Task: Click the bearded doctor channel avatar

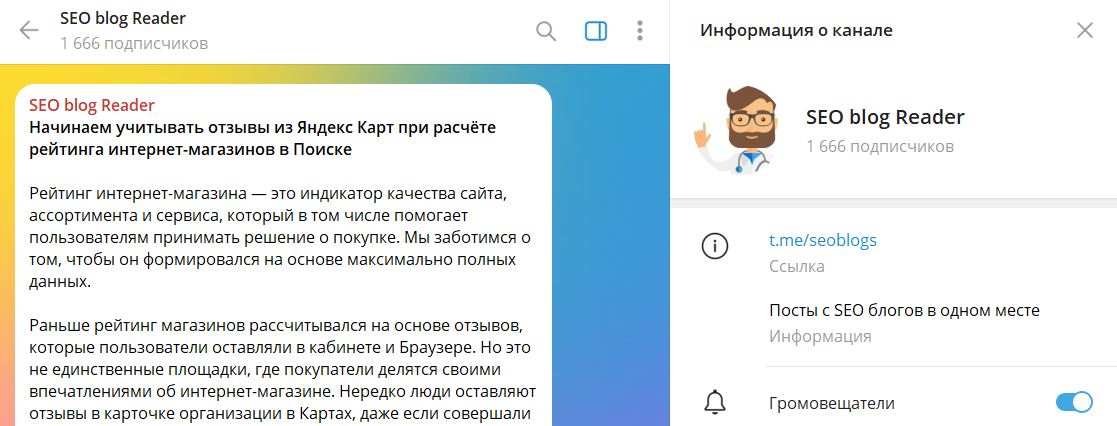Action: 736,129
